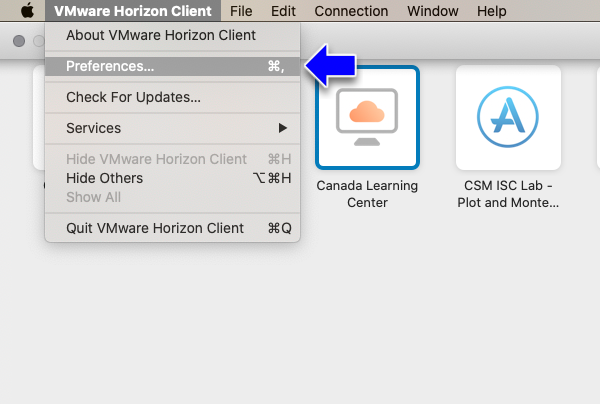Open the Help menu
This screenshot has width=600, height=404.
[x=492, y=11]
